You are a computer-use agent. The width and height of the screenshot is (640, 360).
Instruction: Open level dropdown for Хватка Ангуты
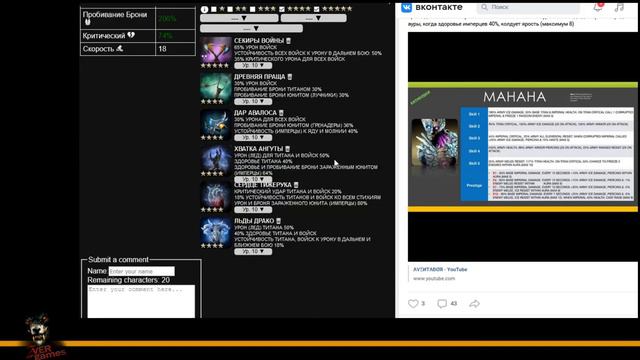[253, 179]
